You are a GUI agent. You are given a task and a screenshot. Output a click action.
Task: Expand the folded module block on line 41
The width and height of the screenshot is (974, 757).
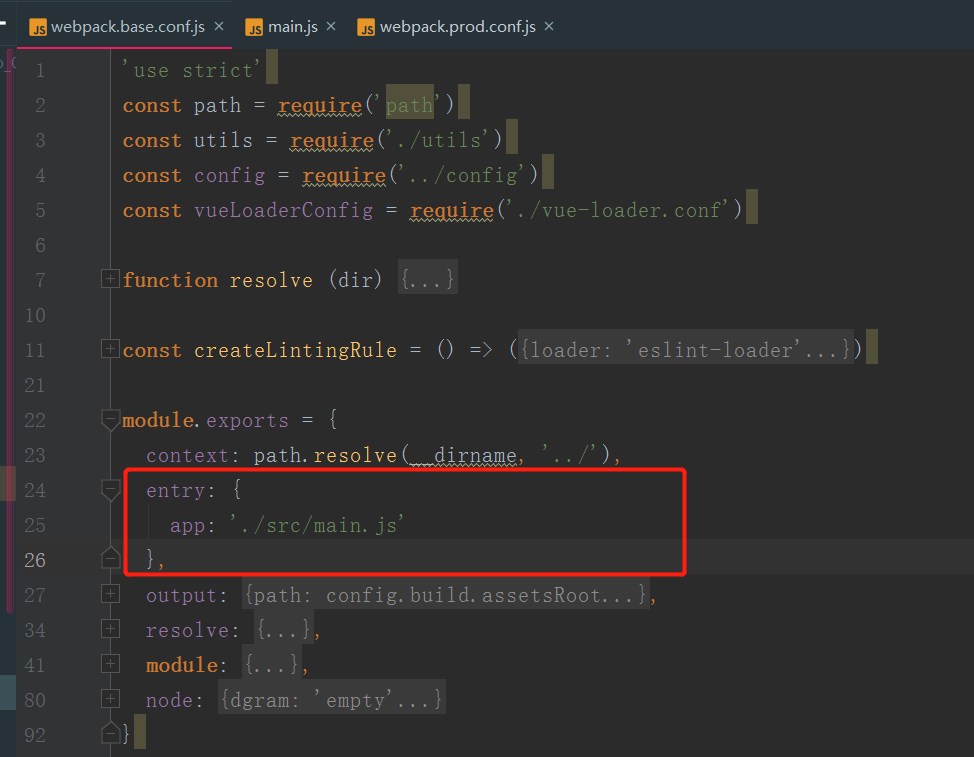pos(110,664)
